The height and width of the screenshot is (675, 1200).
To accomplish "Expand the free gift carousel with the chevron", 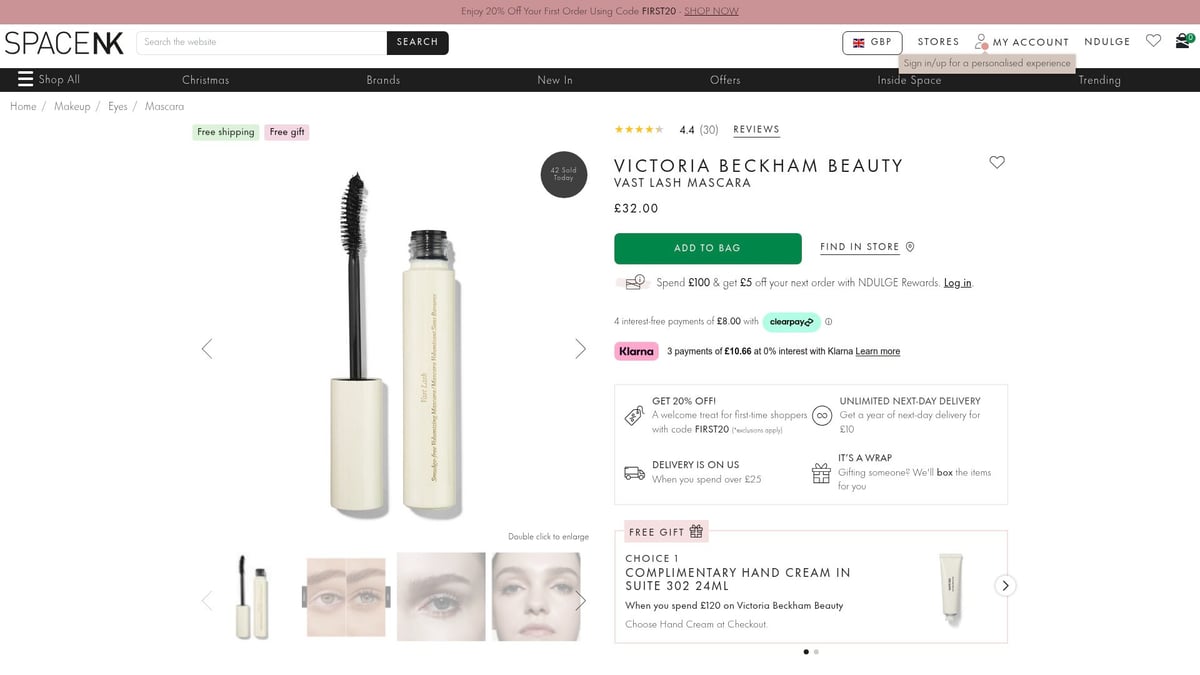I will click(1004, 585).
